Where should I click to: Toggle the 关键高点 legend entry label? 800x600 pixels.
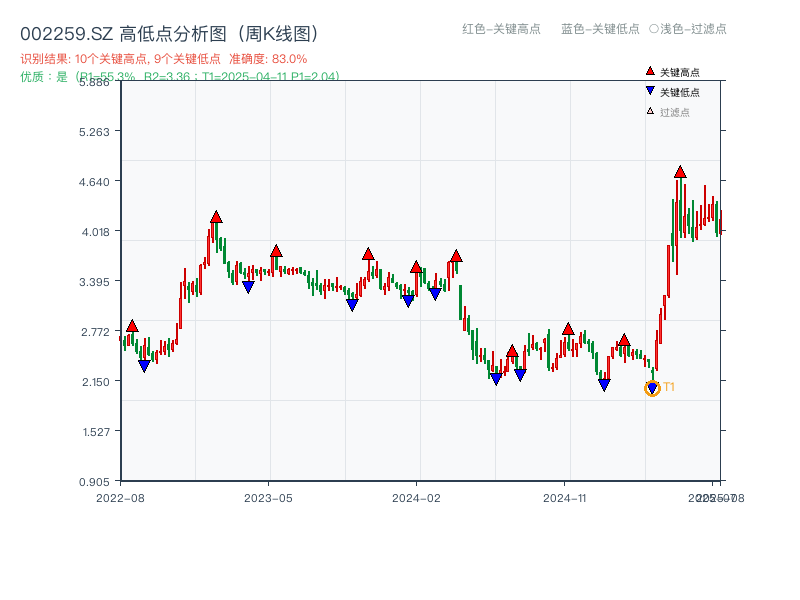[680, 72]
